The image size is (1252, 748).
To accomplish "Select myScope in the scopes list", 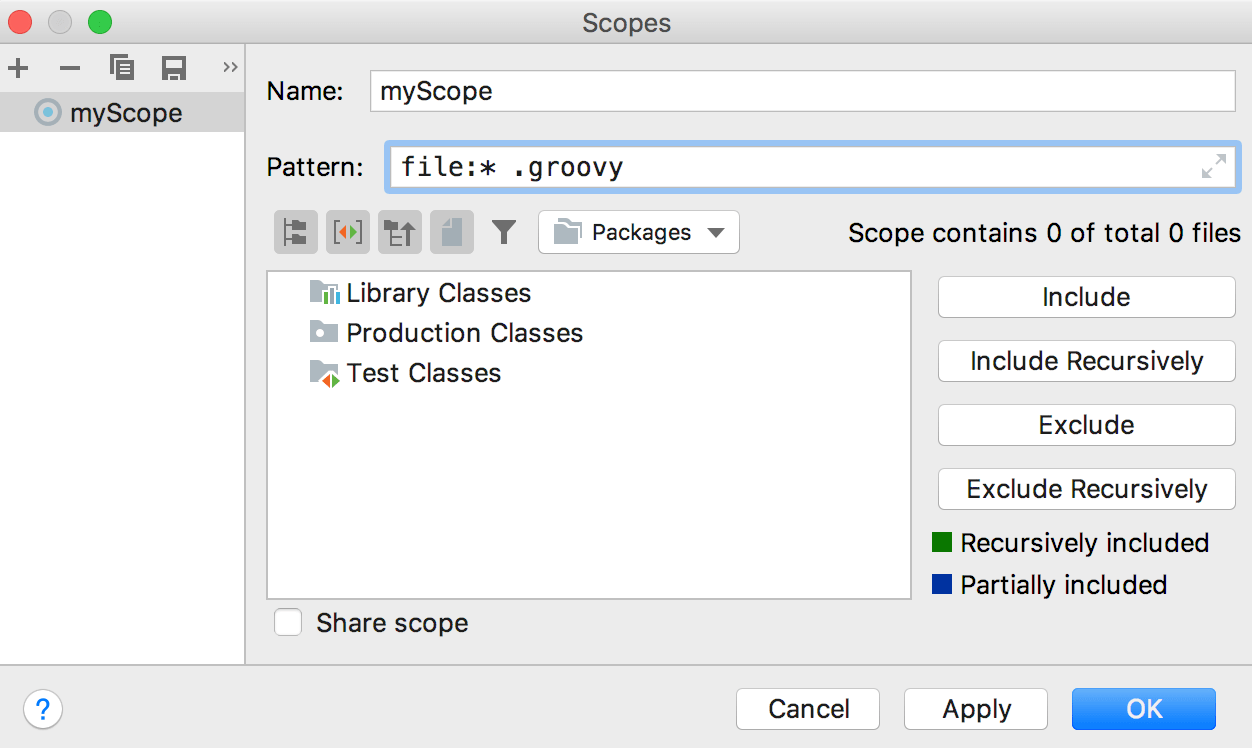I will [x=122, y=113].
